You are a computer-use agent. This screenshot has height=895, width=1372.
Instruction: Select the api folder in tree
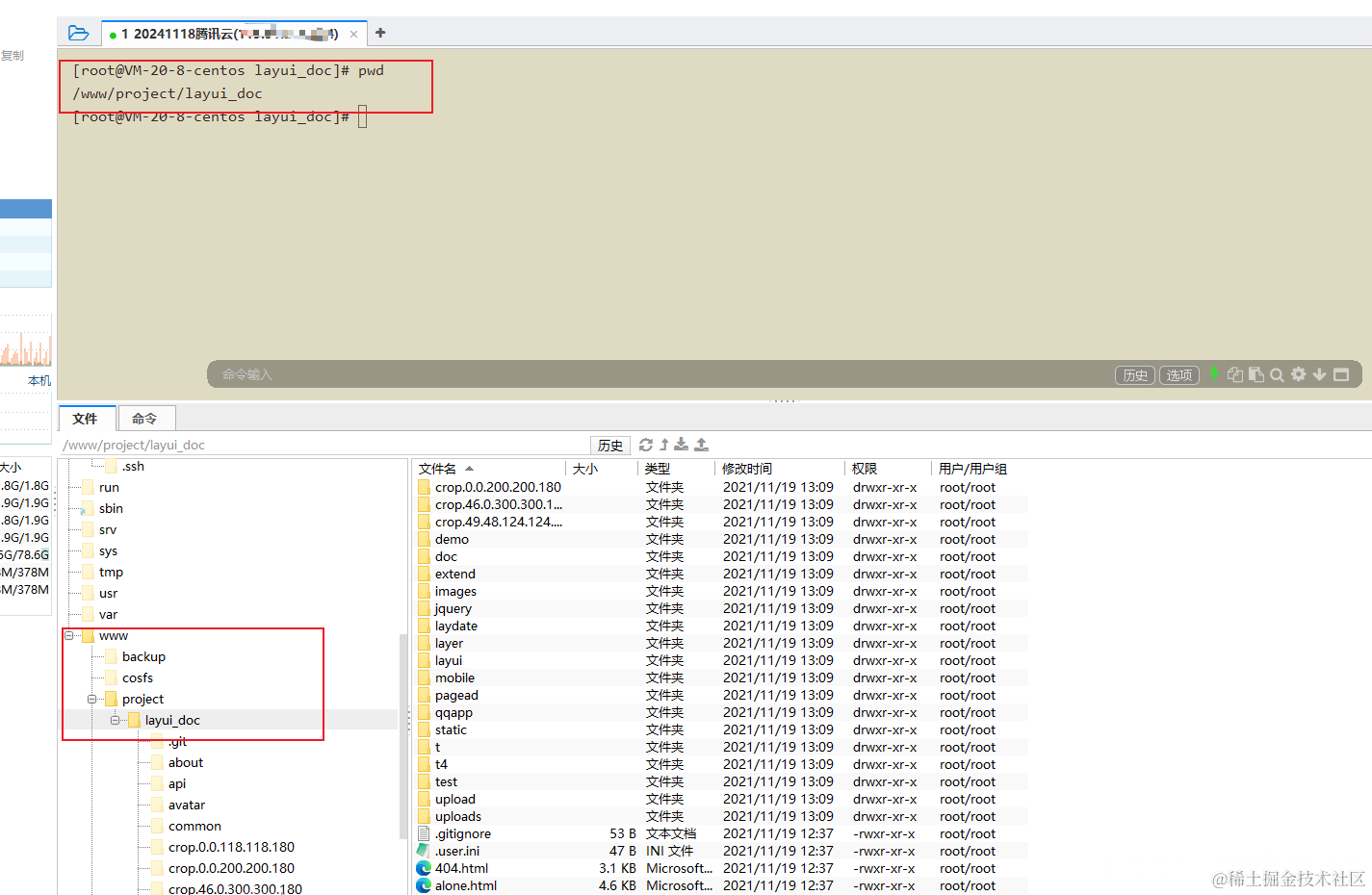[177, 783]
